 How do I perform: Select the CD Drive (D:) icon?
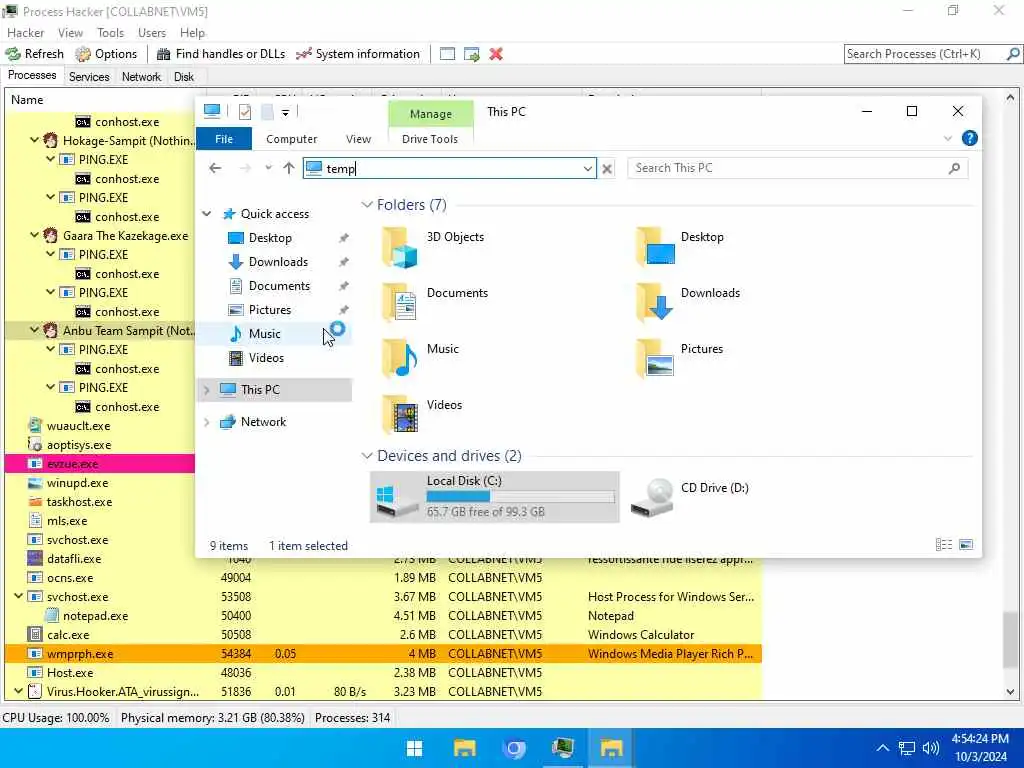click(x=652, y=498)
